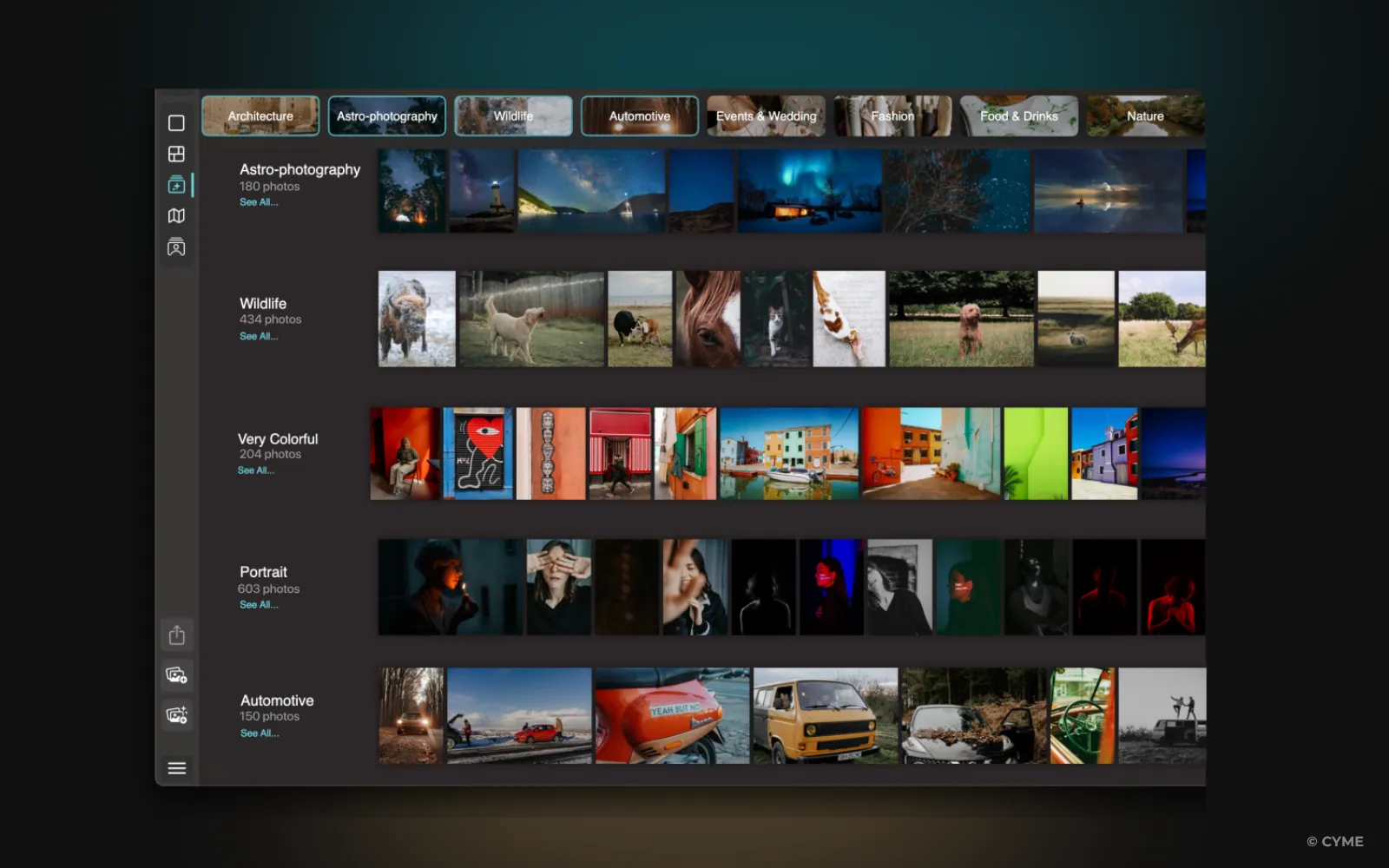This screenshot has width=1389, height=868.
Task: Select the Events & Wedding category chip
Action: tap(767, 116)
